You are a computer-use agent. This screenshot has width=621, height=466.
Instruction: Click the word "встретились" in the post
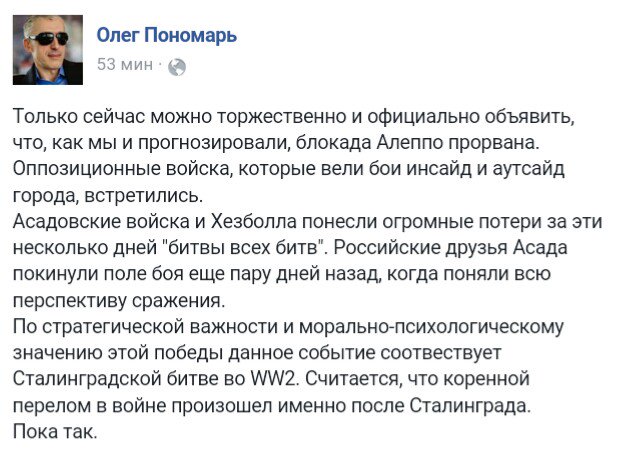tap(144, 196)
